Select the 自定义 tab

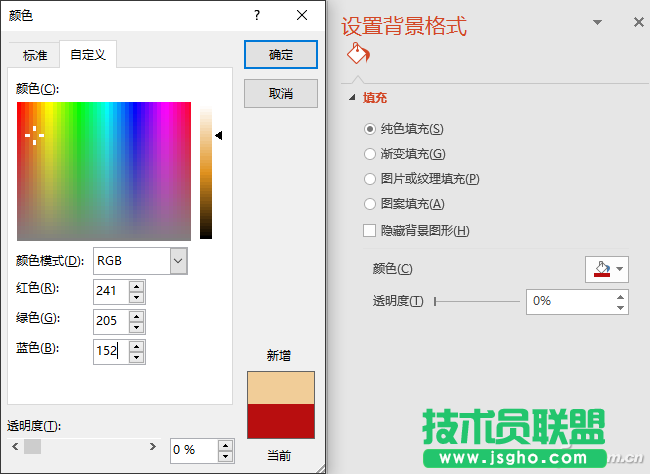(x=88, y=55)
